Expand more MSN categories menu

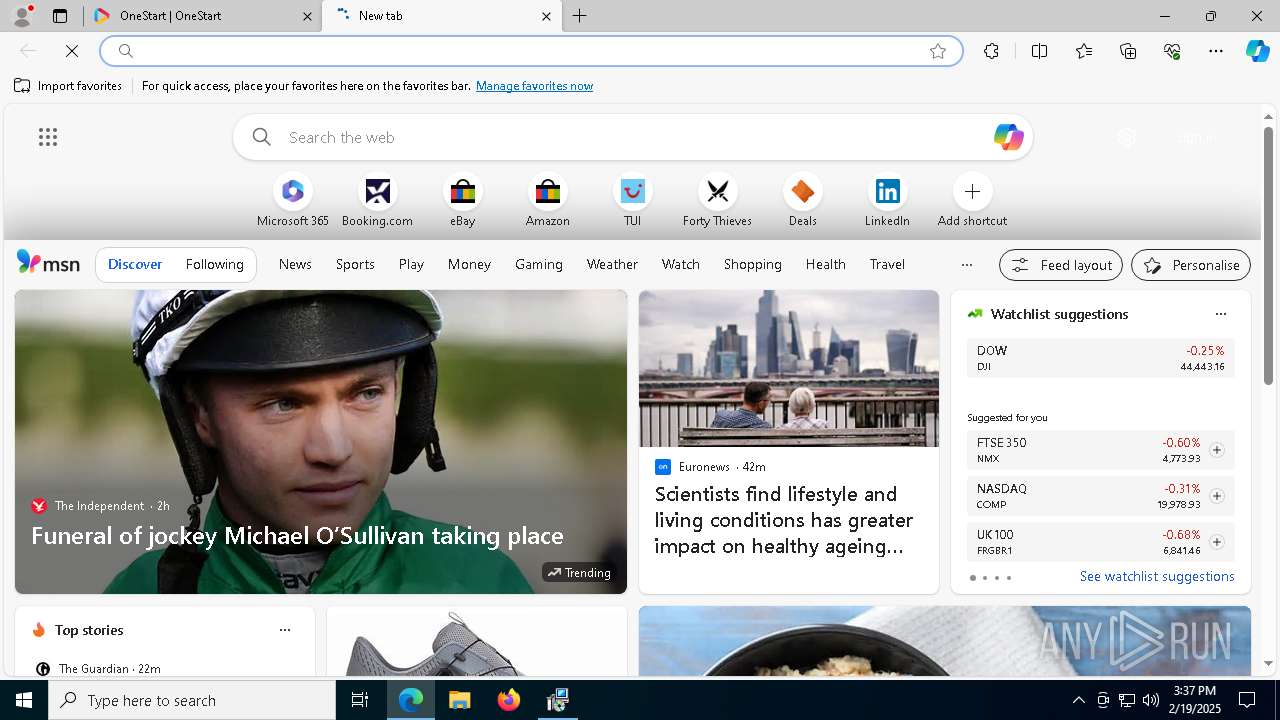[966, 265]
